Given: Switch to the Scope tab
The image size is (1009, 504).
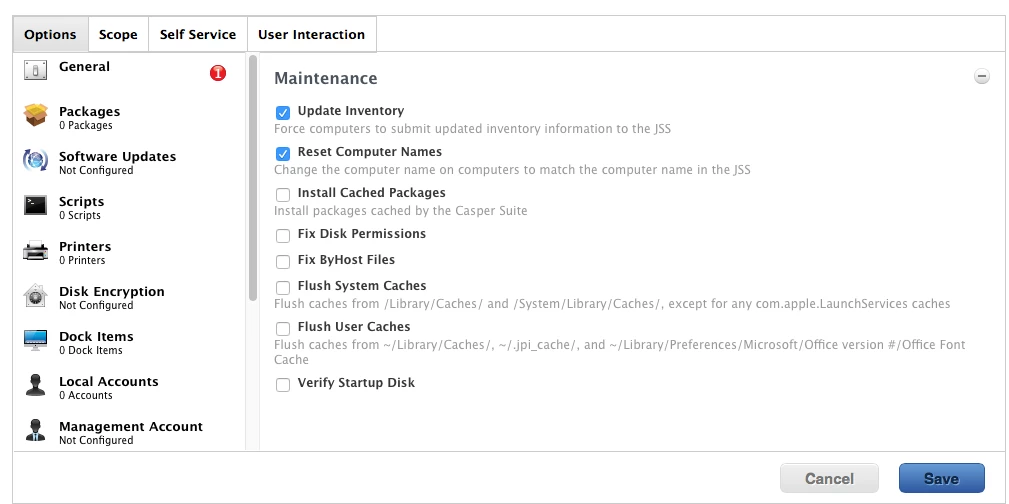Looking at the screenshot, I should (x=118, y=34).
